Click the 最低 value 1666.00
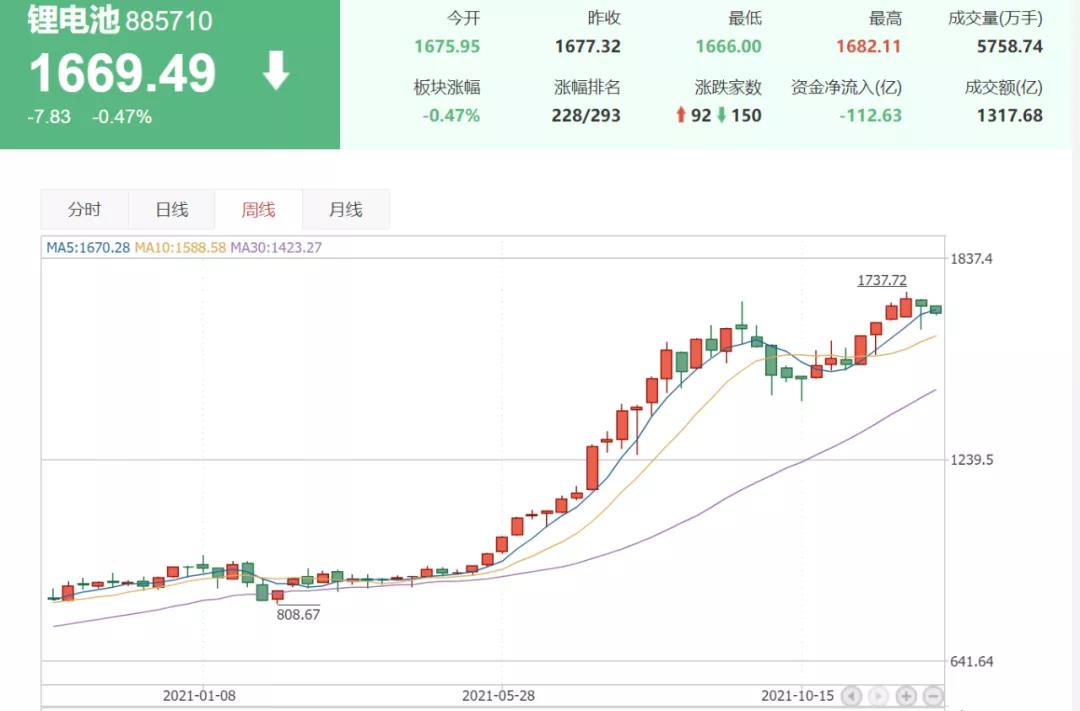This screenshot has width=1080, height=711. tap(729, 47)
